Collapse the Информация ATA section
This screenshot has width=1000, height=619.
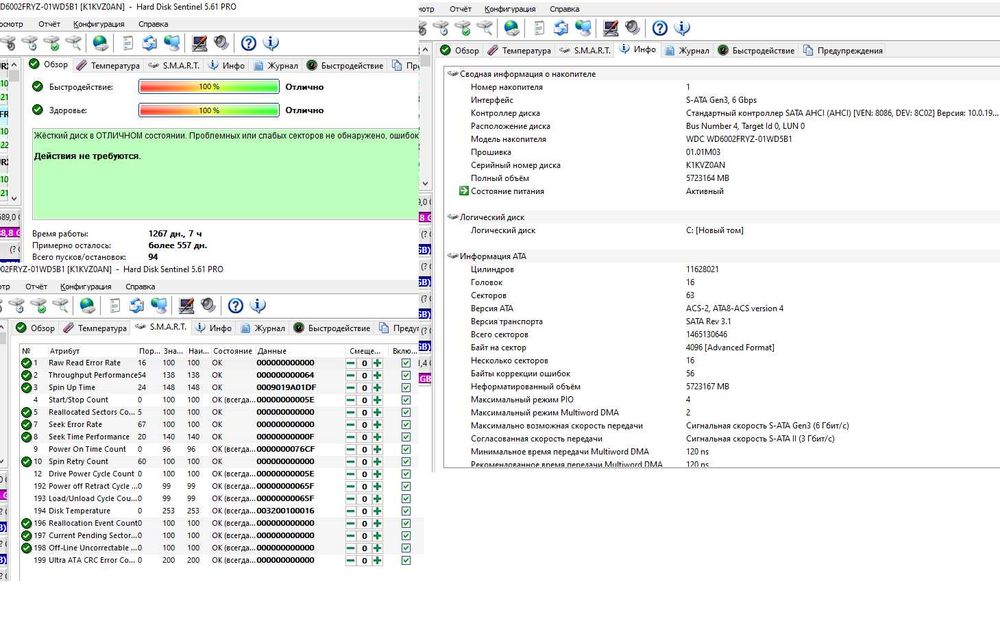(x=453, y=256)
